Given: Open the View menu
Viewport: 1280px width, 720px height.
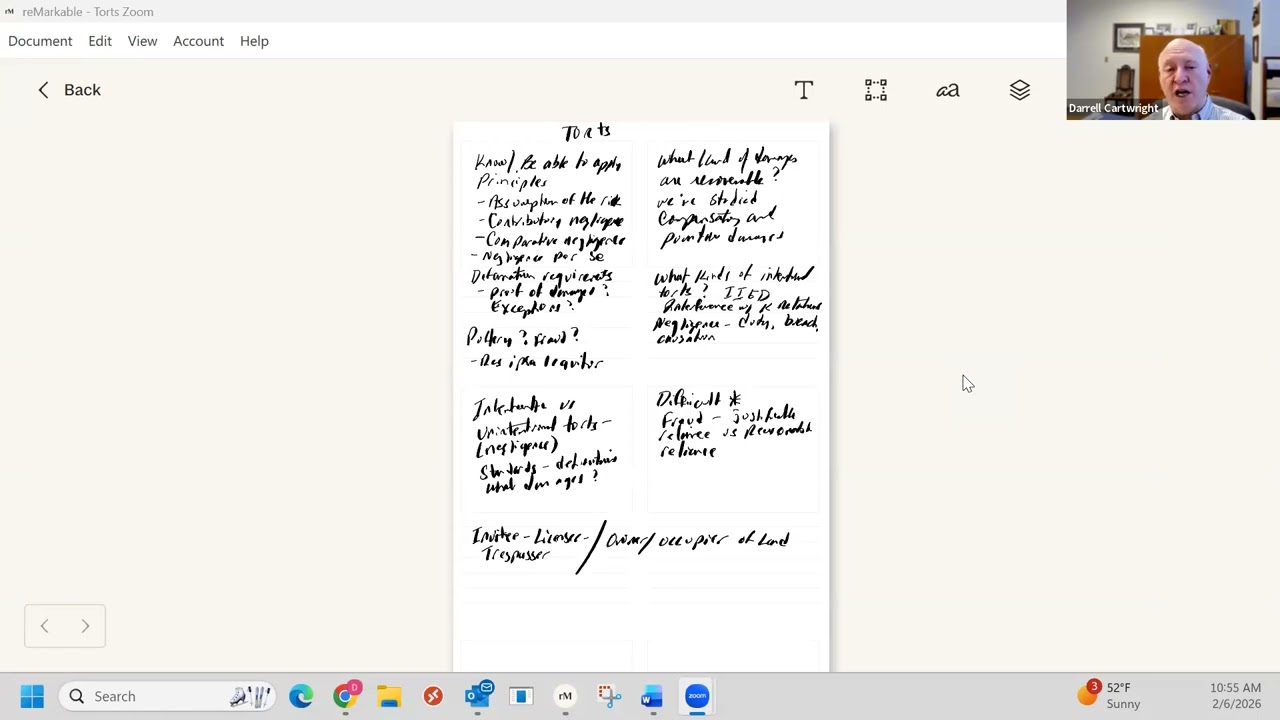Looking at the screenshot, I should [142, 41].
